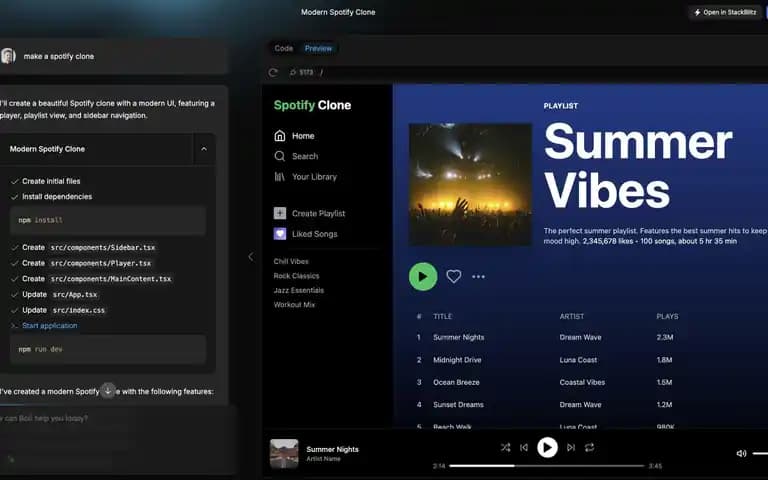This screenshot has width=768, height=480.
Task: Skip to the previous track
Action: [524, 447]
